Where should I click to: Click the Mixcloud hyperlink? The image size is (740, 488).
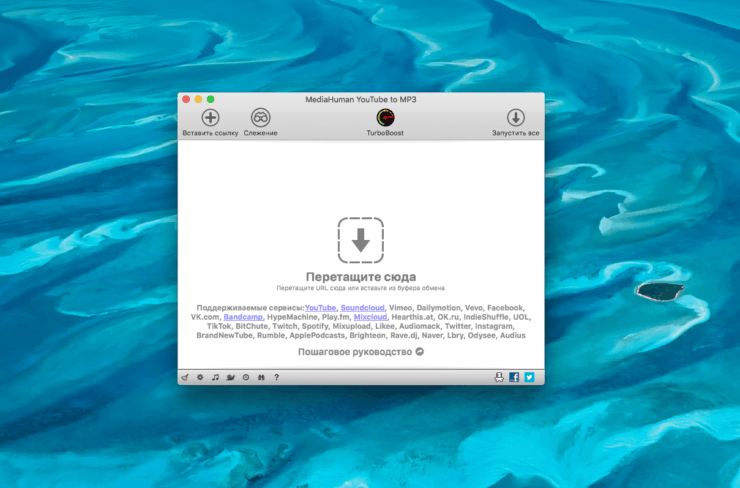372,317
